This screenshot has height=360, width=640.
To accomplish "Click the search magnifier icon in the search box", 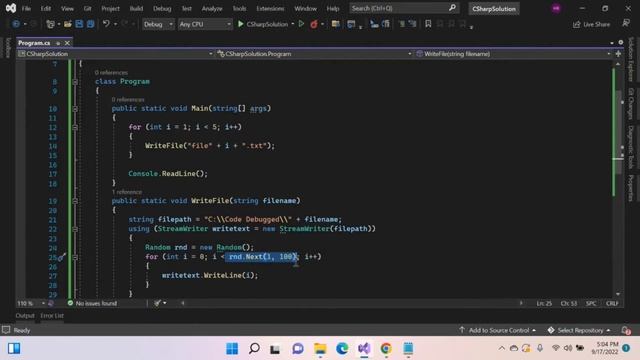I will [x=452, y=8].
